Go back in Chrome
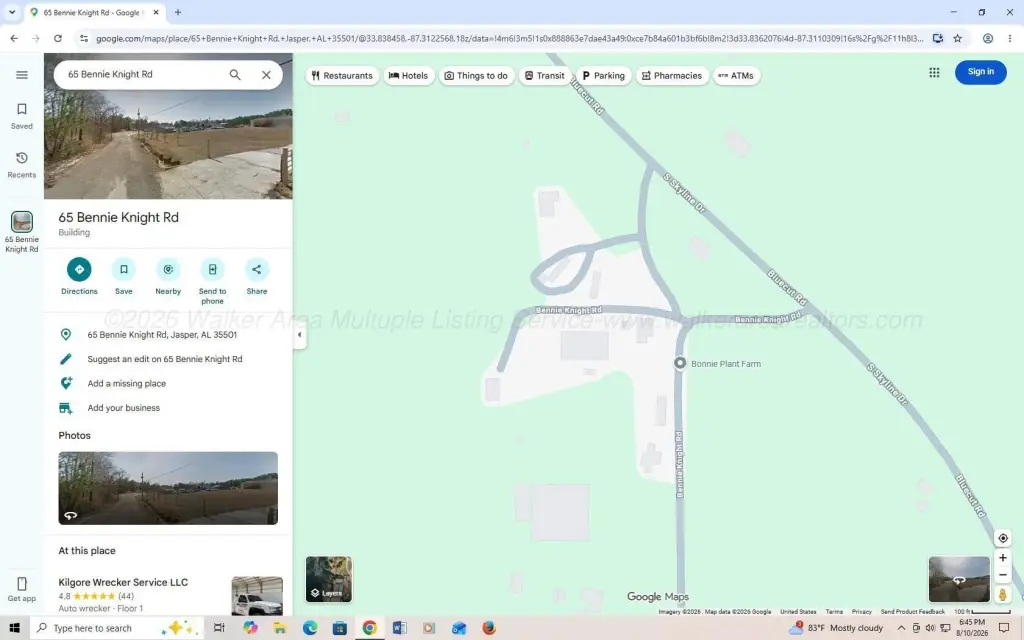 click(14, 39)
